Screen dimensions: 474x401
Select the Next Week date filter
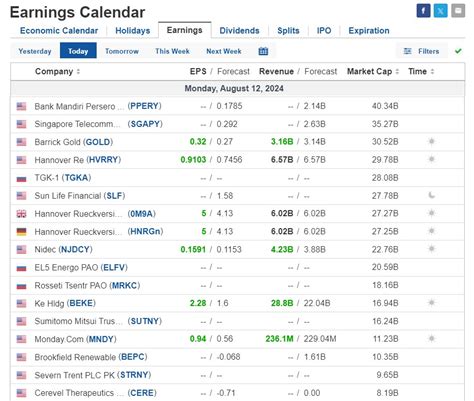(x=224, y=51)
